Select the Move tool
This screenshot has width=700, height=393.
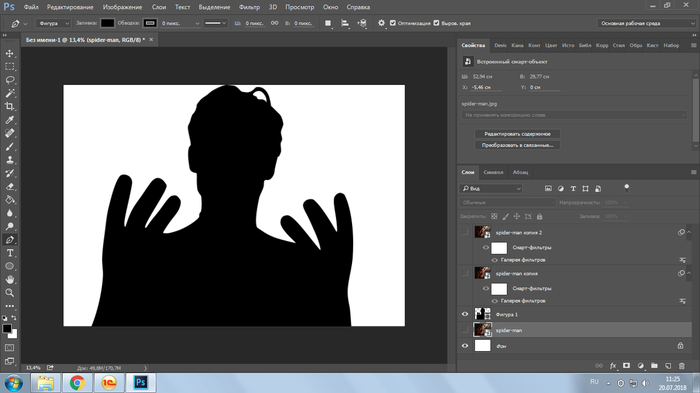(x=10, y=53)
